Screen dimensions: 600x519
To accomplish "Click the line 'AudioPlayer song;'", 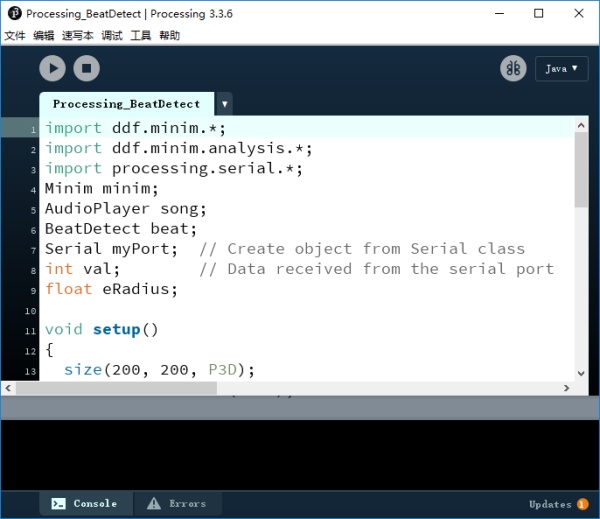I will [x=126, y=209].
